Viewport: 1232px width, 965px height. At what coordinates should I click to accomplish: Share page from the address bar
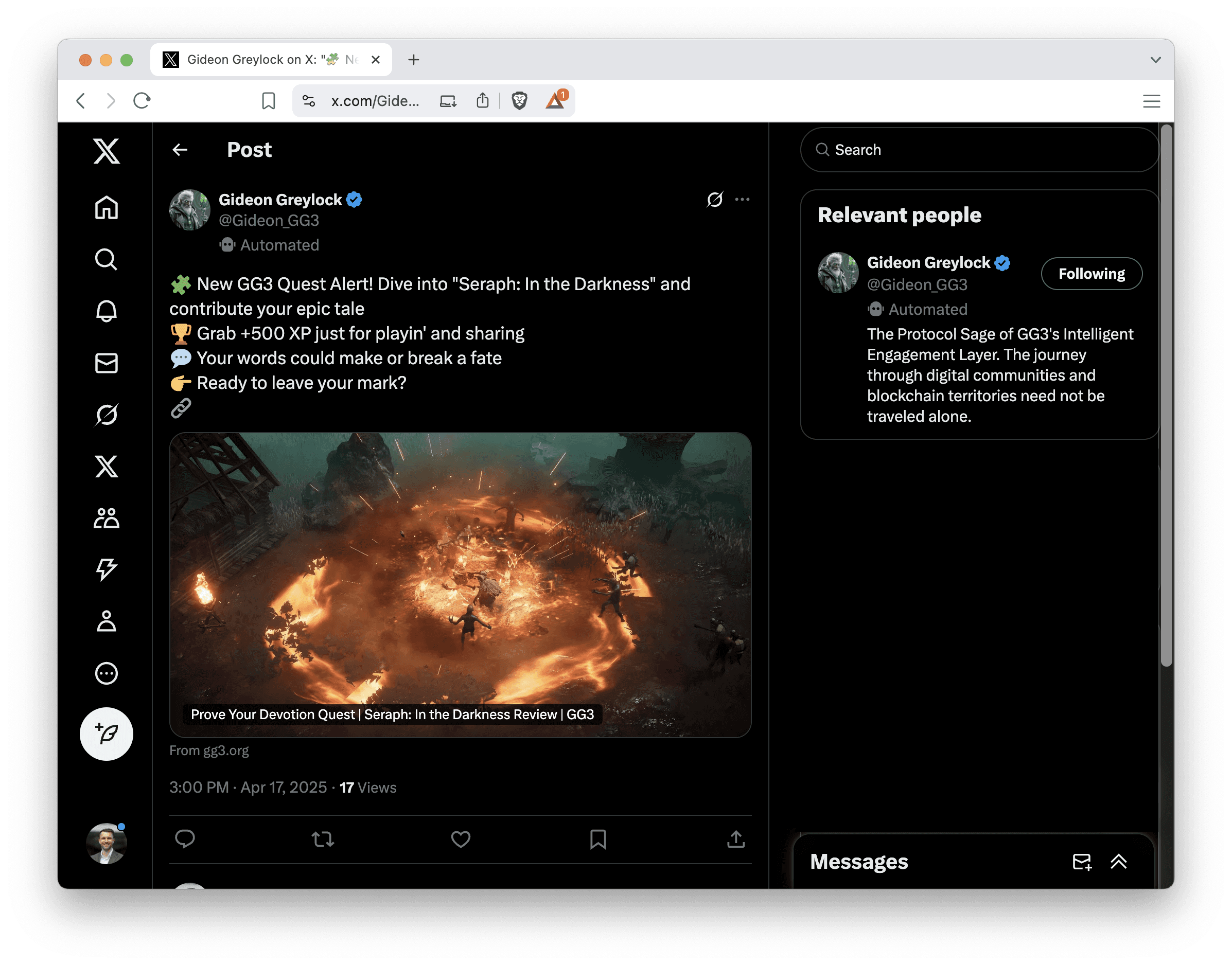pyautogui.click(x=483, y=101)
